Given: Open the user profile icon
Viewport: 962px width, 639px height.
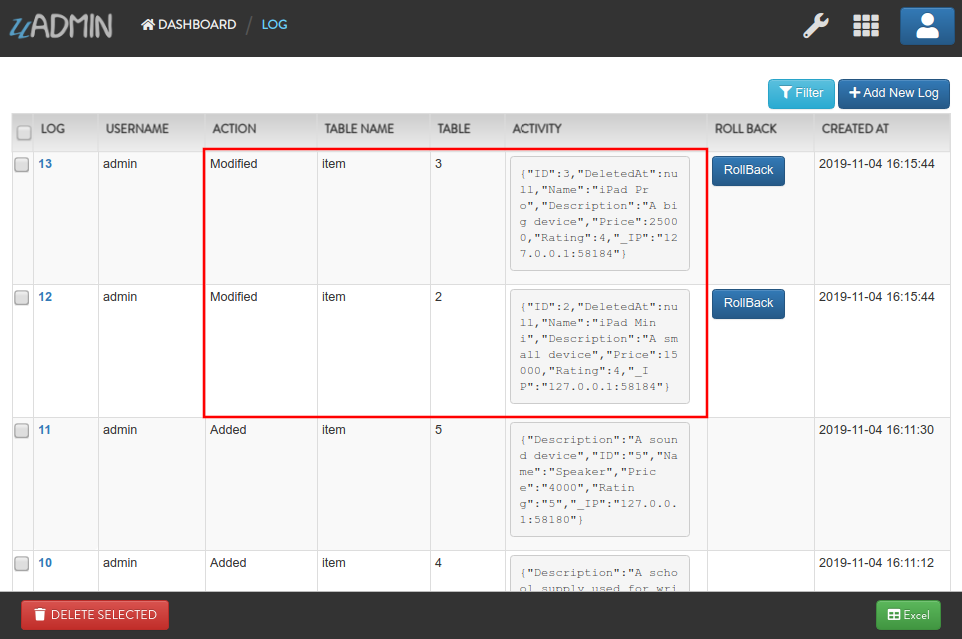Looking at the screenshot, I should [x=927, y=26].
